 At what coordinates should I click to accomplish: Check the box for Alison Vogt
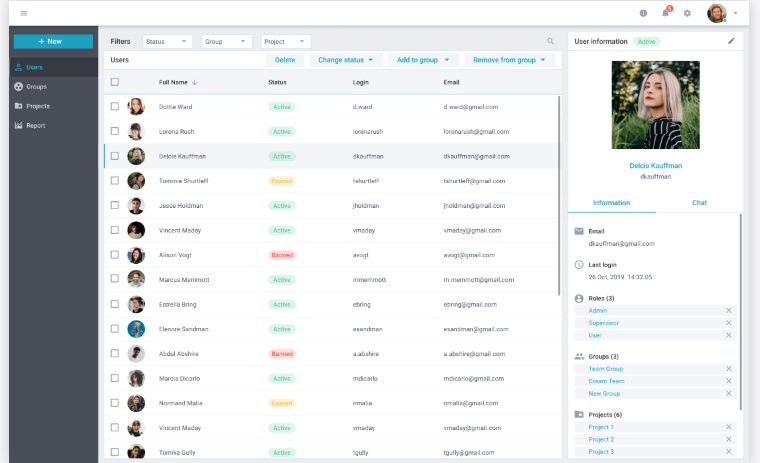pos(115,255)
